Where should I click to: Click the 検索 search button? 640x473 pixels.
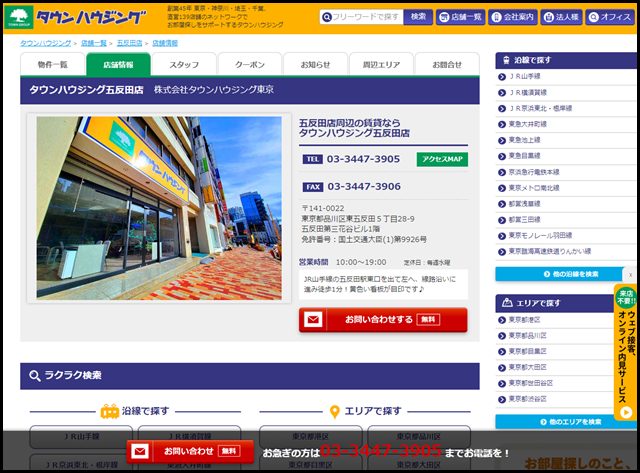[418, 17]
